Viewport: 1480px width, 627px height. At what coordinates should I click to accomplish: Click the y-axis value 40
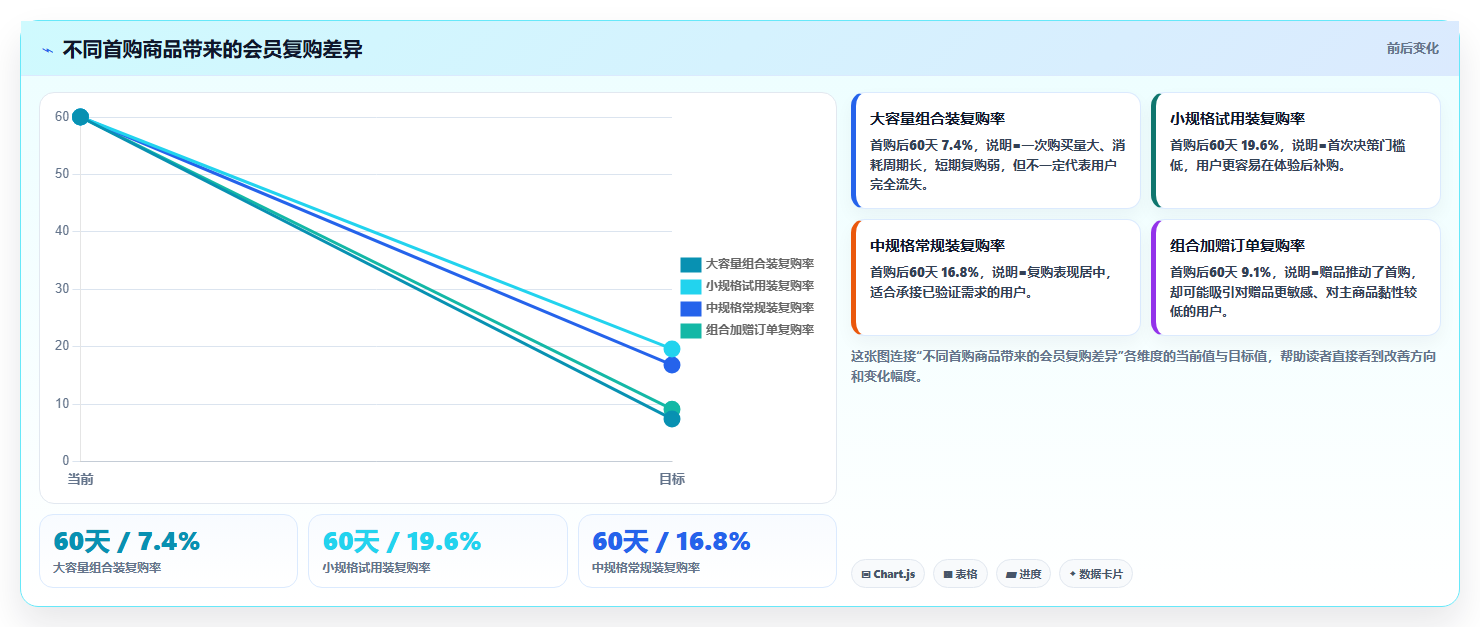pos(62,231)
